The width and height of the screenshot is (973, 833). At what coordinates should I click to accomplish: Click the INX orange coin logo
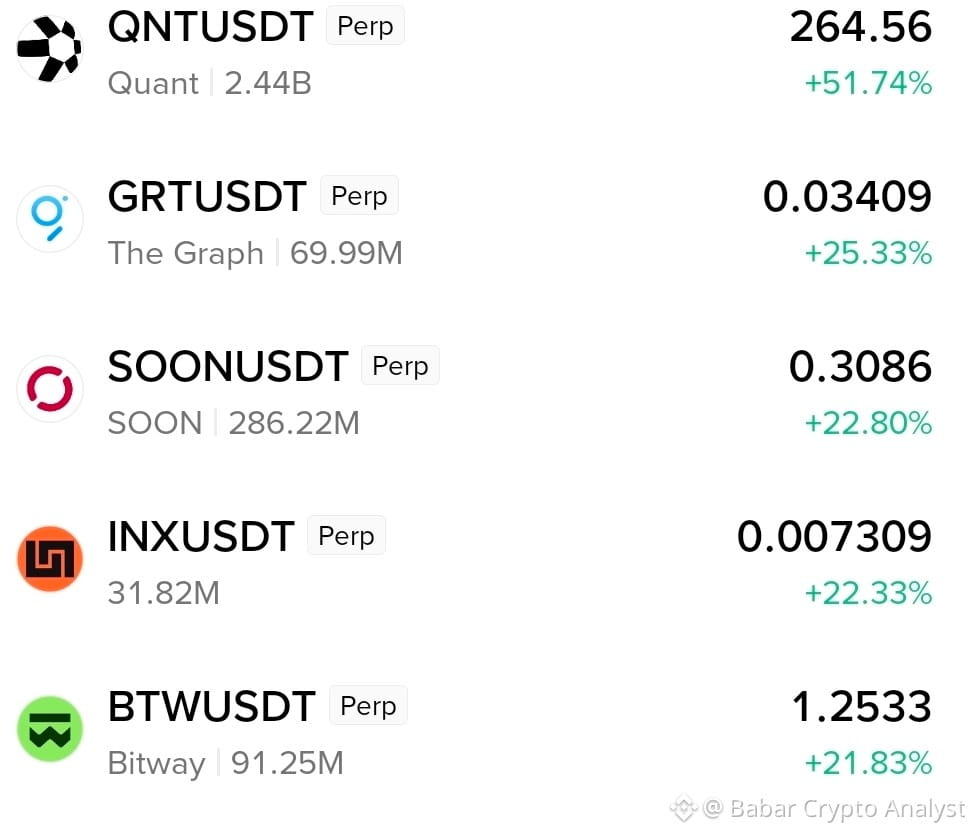click(50, 559)
